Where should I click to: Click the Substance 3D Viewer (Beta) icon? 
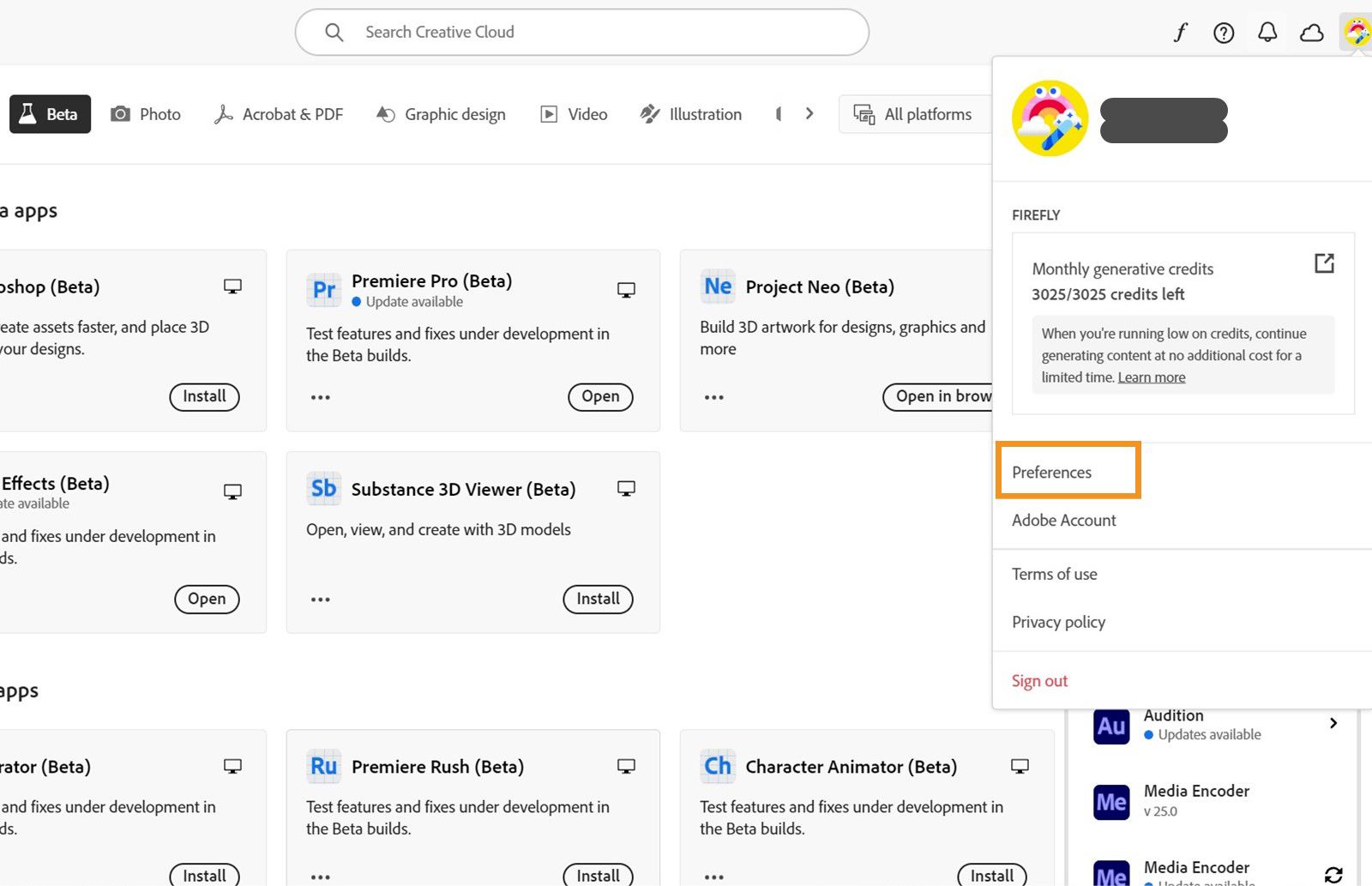tap(324, 489)
